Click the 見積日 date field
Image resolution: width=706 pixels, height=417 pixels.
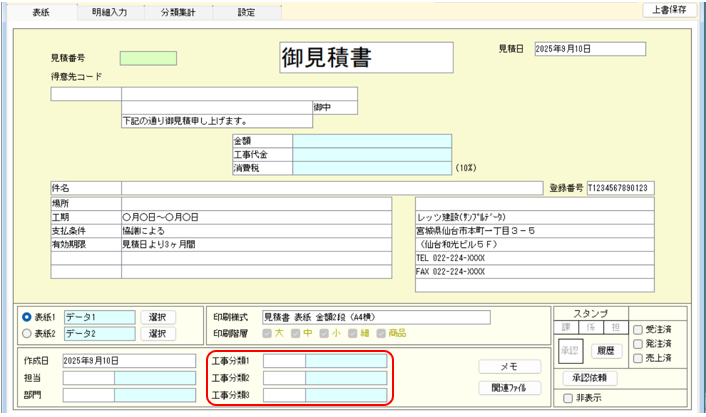tap(589, 49)
